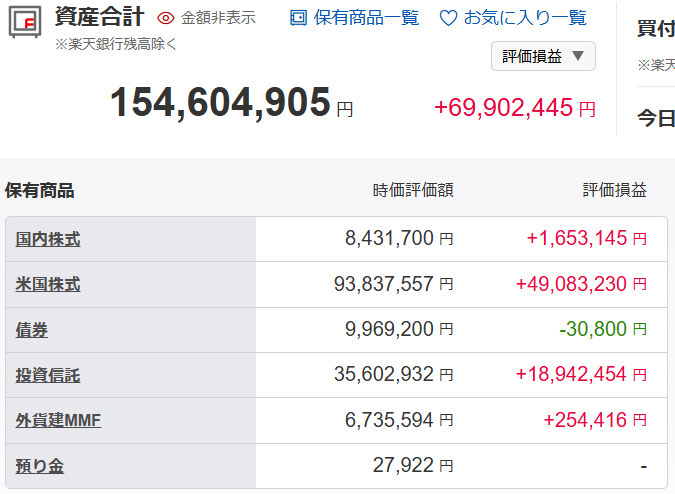Open the お気に入り一覧 link
This screenshot has height=494, width=675.
click(525, 18)
